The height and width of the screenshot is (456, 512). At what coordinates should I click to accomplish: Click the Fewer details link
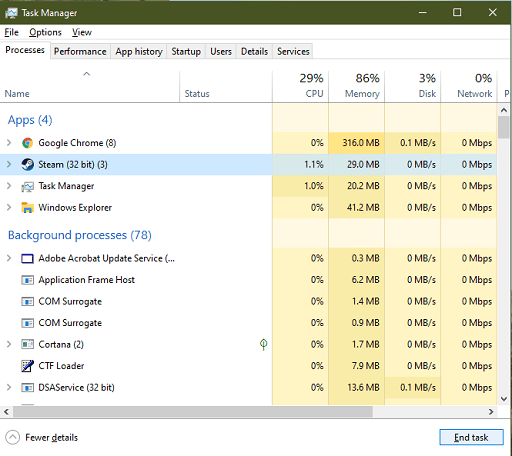click(51, 438)
